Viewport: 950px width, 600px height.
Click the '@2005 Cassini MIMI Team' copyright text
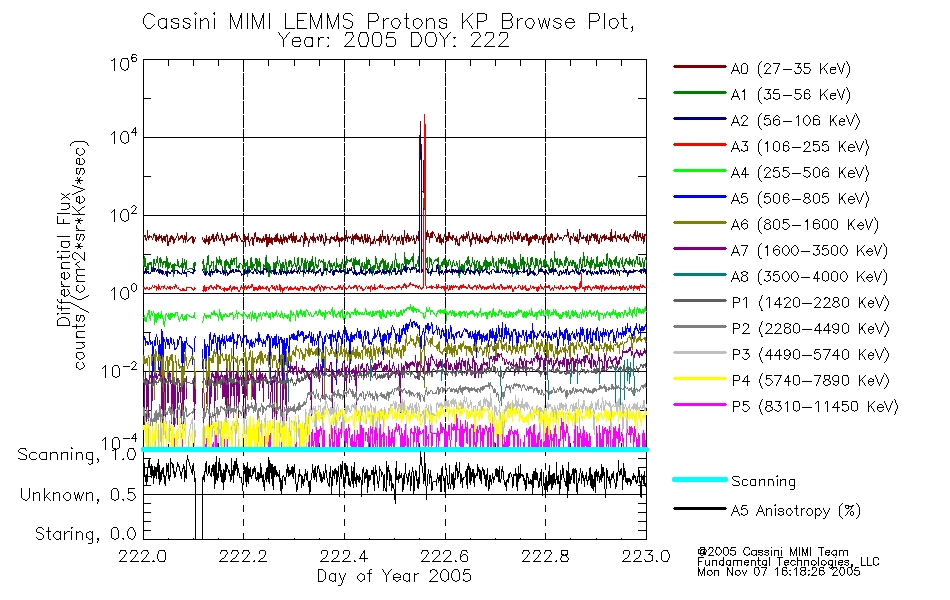(x=772, y=552)
